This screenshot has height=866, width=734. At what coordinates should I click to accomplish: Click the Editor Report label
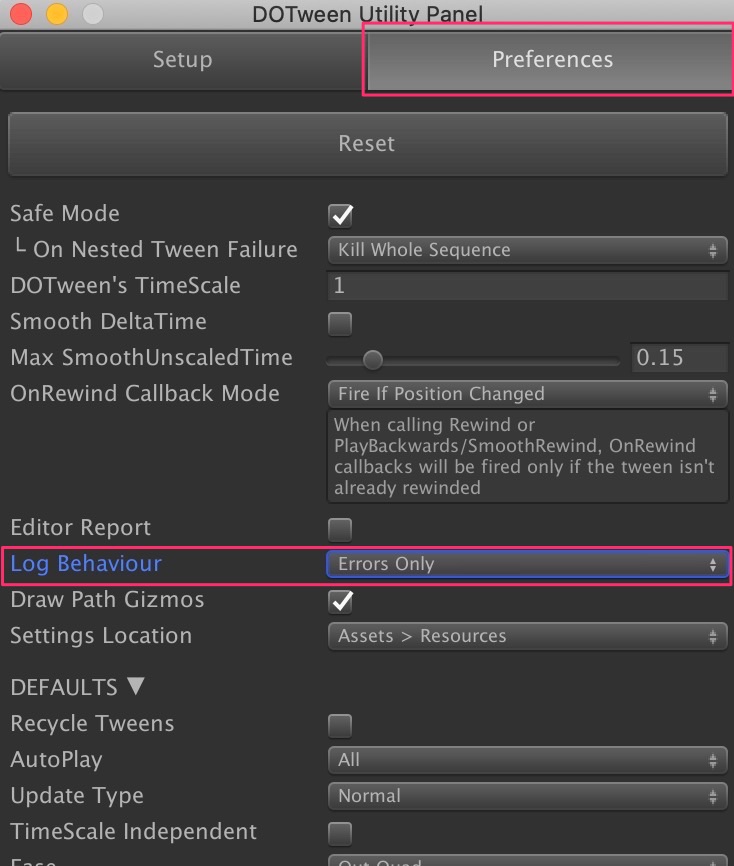coord(81,528)
